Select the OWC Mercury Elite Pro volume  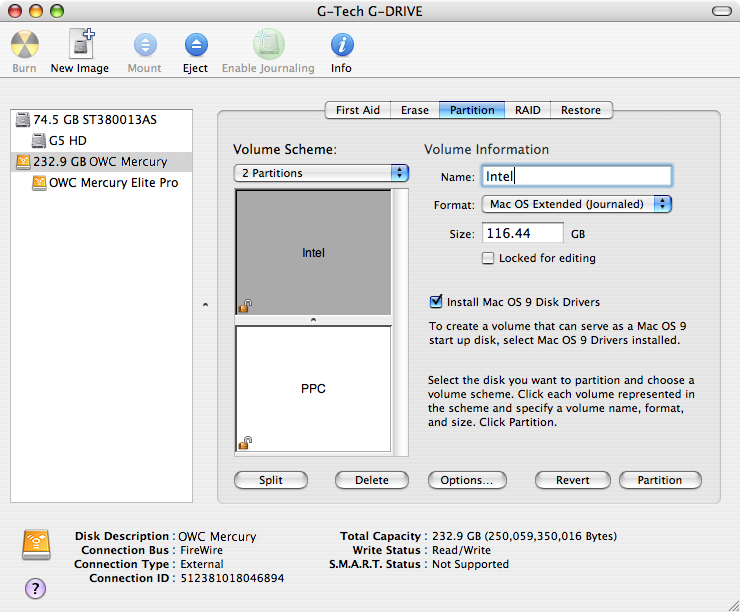tap(101, 183)
